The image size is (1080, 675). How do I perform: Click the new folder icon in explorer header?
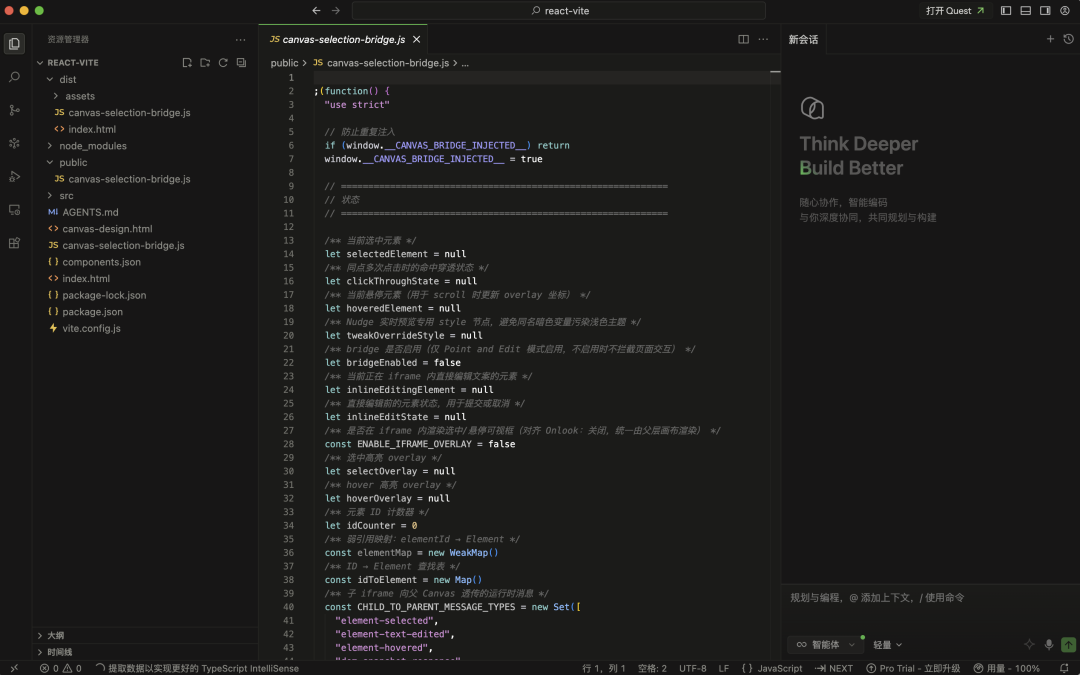pyautogui.click(x=205, y=63)
